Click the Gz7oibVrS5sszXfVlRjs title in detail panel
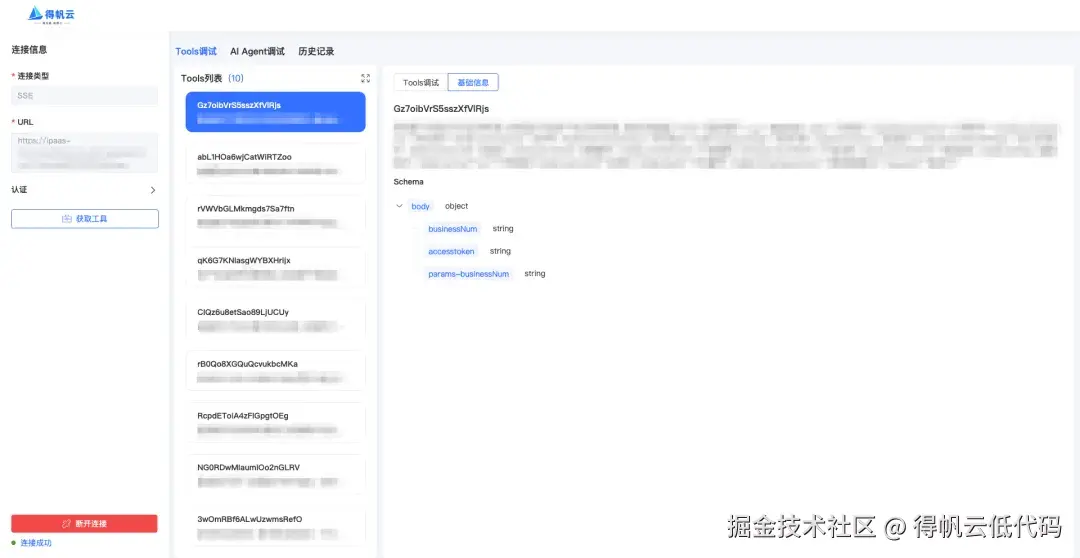This screenshot has width=1080, height=558. click(x=442, y=109)
